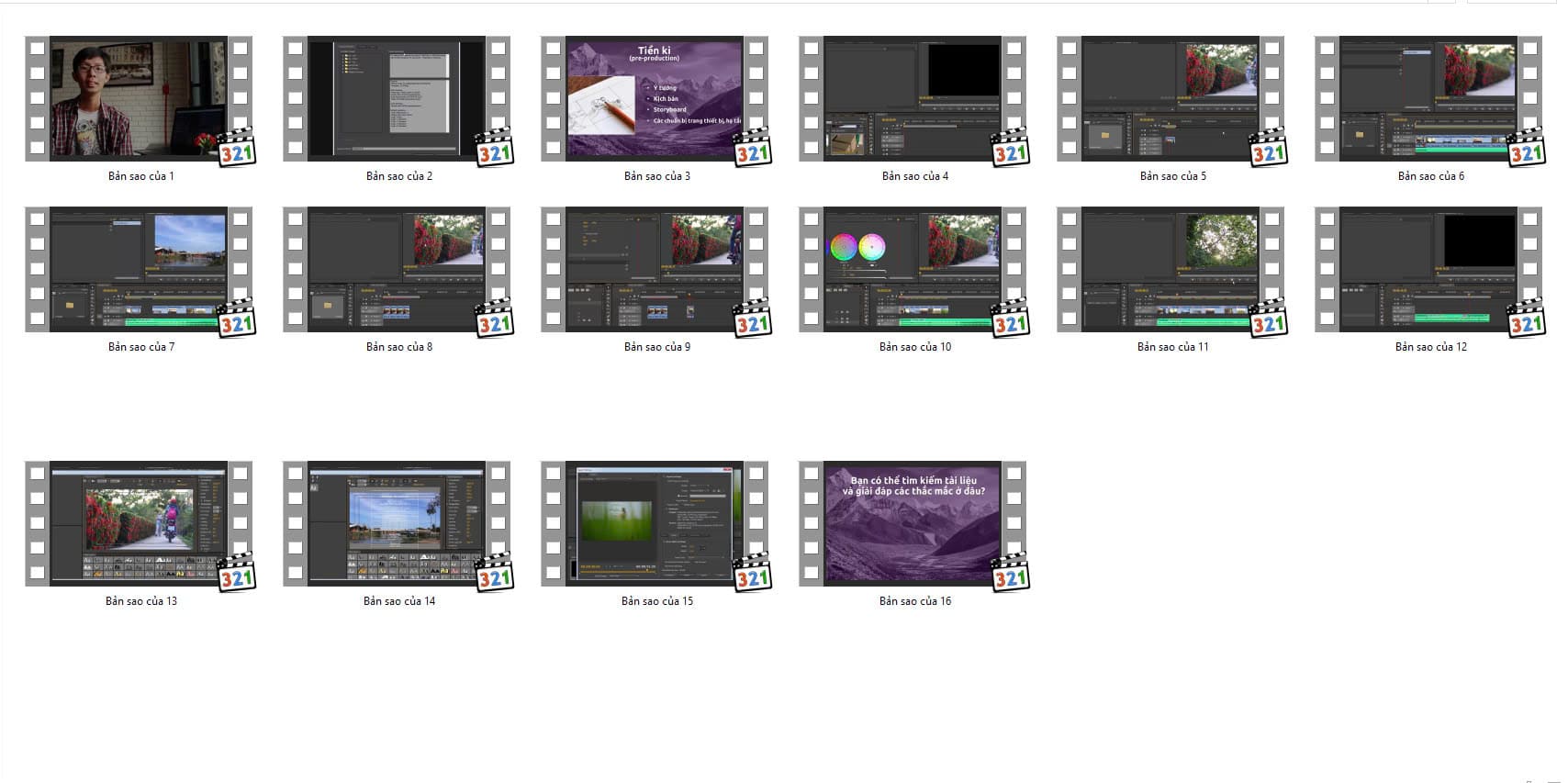
Task: Click the file name 'Bản sao của 10'
Action: point(915,347)
